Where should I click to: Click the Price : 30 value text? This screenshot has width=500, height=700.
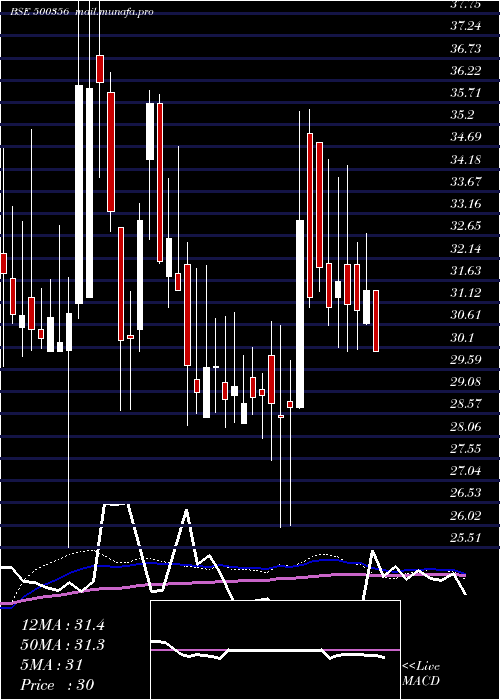tap(57, 685)
